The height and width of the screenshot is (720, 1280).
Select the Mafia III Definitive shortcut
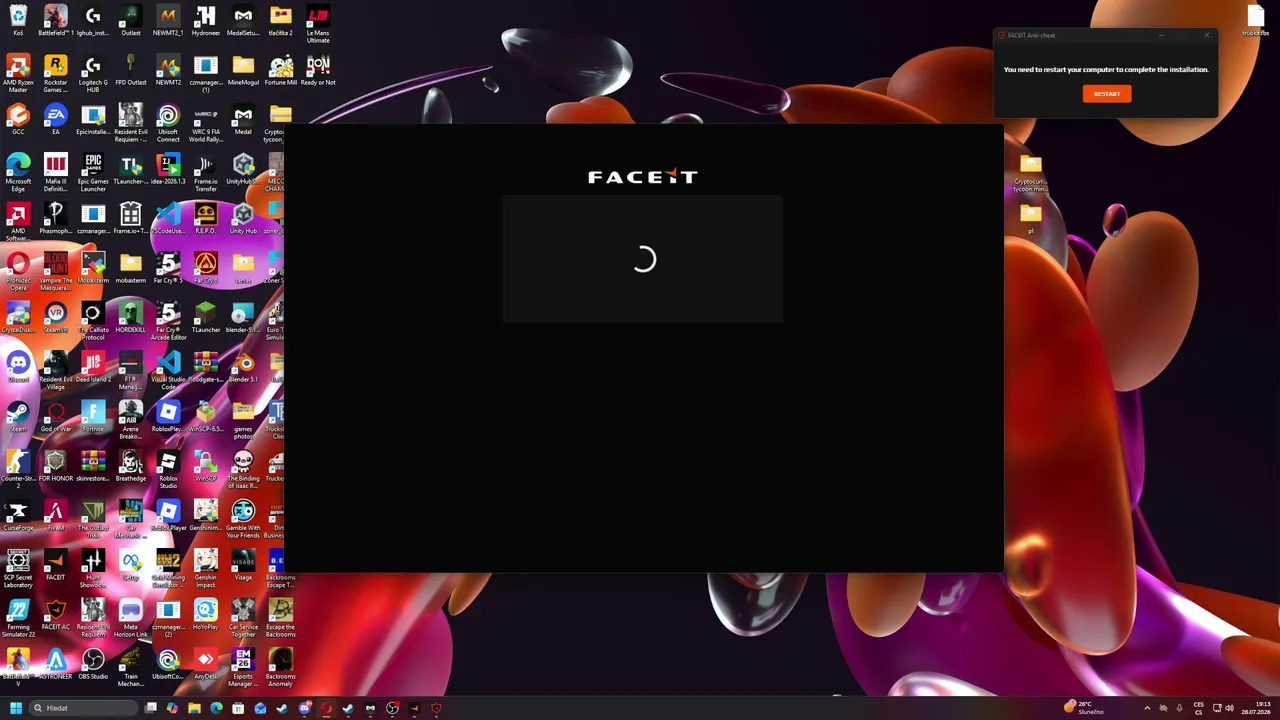[x=56, y=173]
